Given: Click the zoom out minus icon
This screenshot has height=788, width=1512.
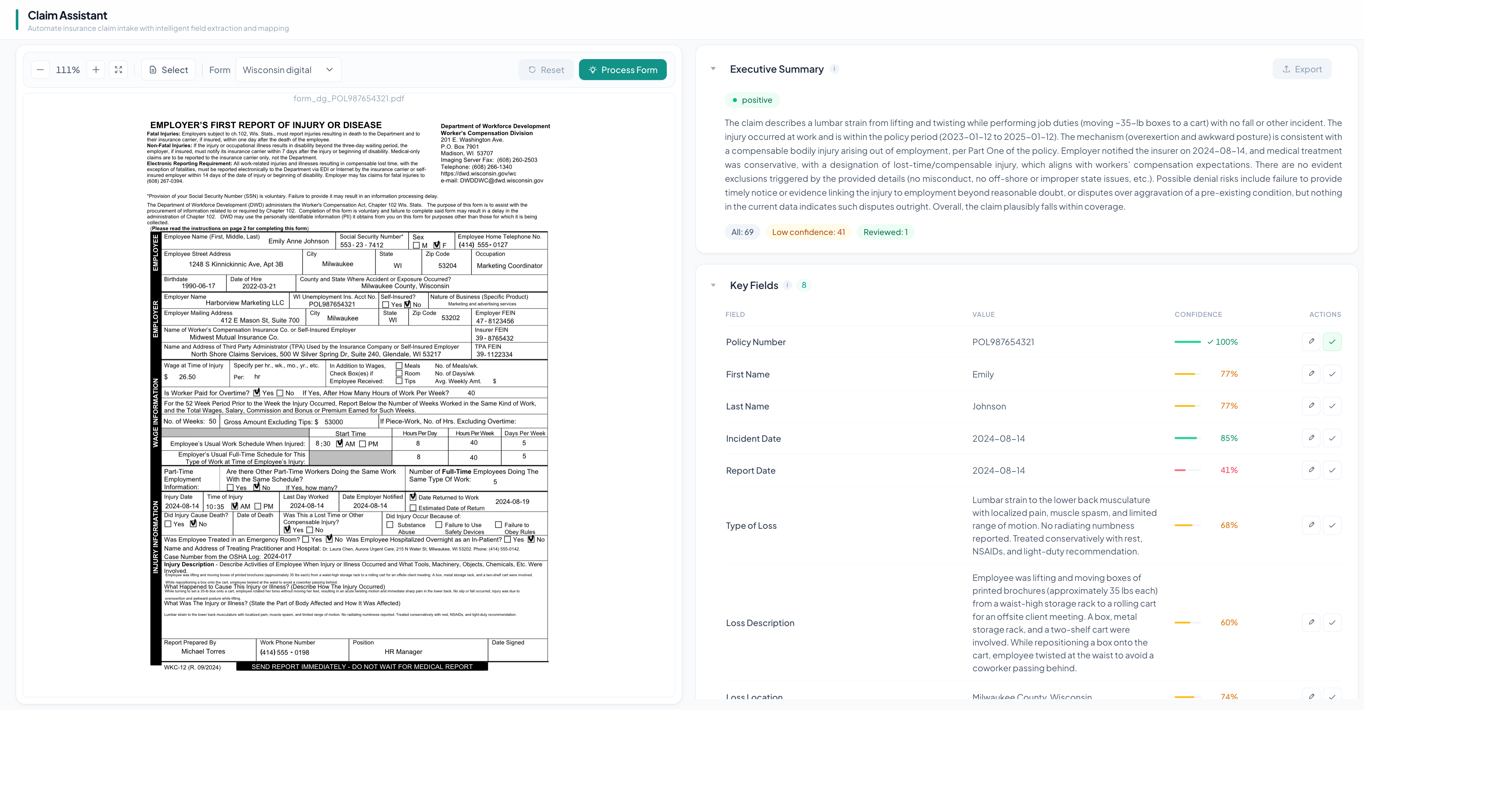Looking at the screenshot, I should tap(40, 70).
